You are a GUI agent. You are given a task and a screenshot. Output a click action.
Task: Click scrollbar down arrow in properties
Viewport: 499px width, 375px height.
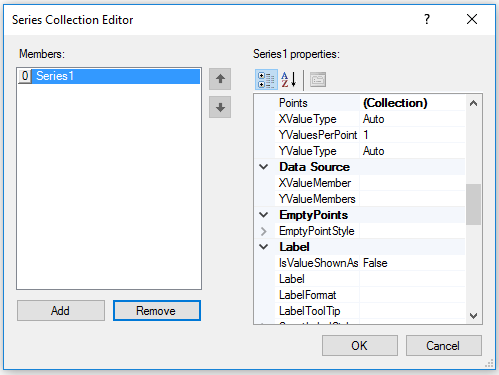click(x=473, y=315)
